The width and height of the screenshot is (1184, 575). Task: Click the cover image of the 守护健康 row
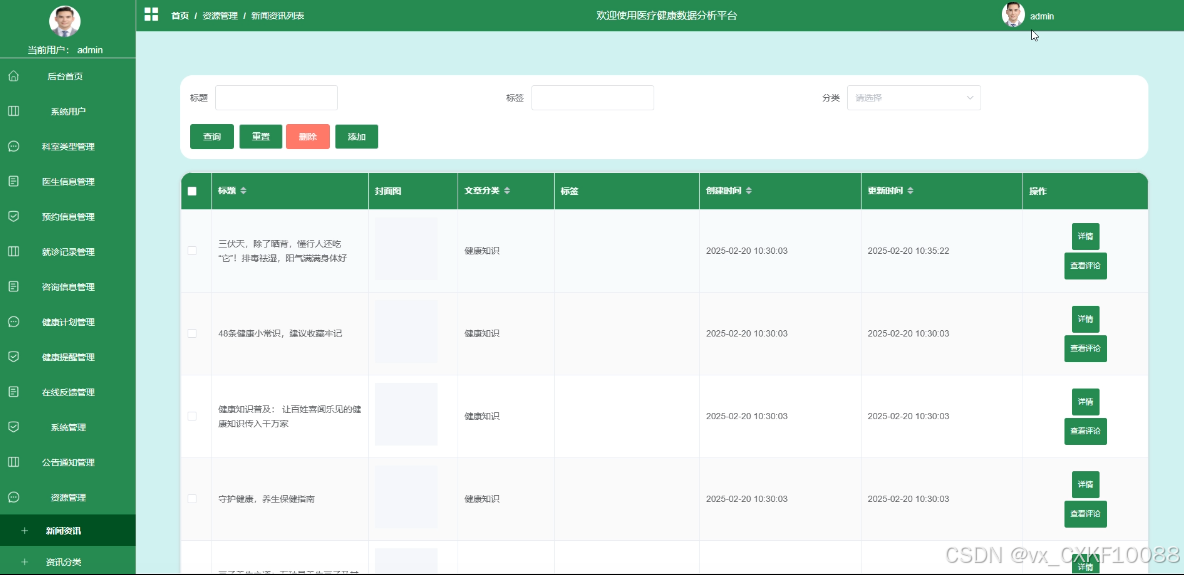[406, 496]
